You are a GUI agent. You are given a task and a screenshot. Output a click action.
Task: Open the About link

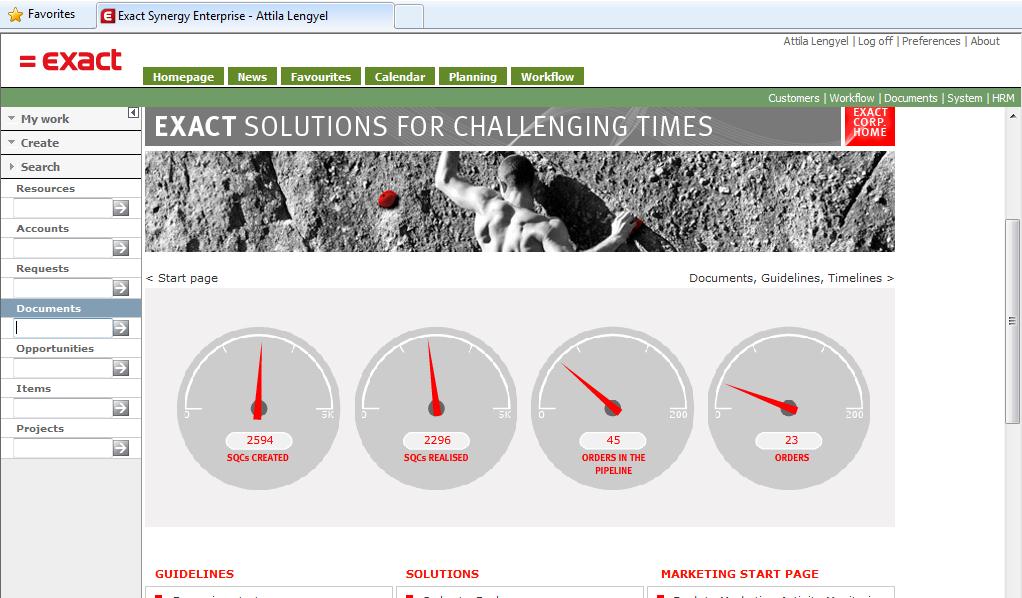(985, 41)
